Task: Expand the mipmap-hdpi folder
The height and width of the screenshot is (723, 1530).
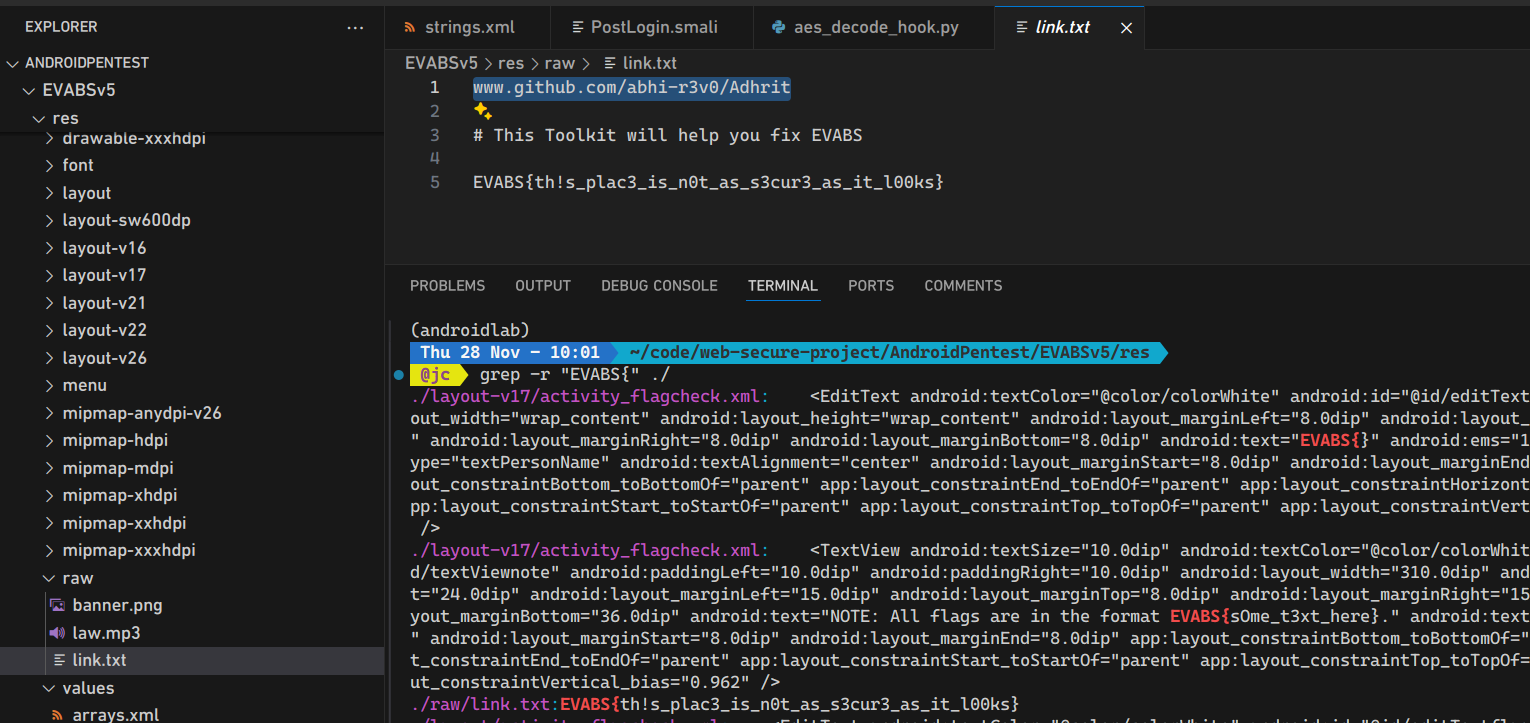Action: tap(50, 440)
